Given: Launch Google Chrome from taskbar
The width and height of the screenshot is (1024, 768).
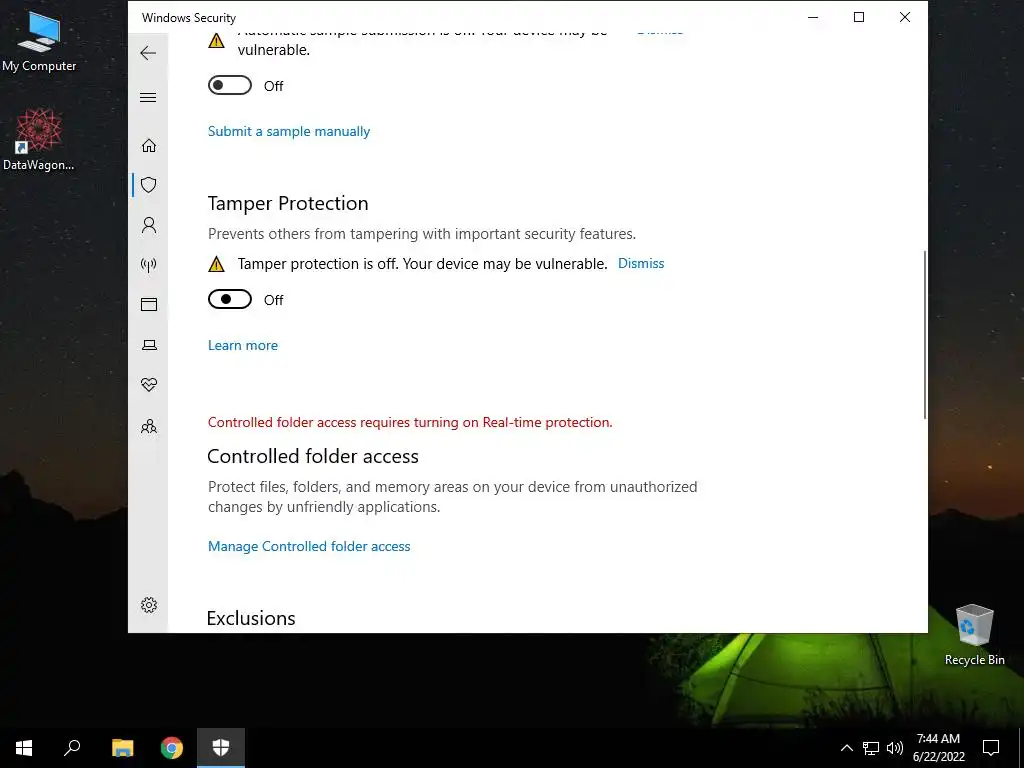Looking at the screenshot, I should click(172, 748).
